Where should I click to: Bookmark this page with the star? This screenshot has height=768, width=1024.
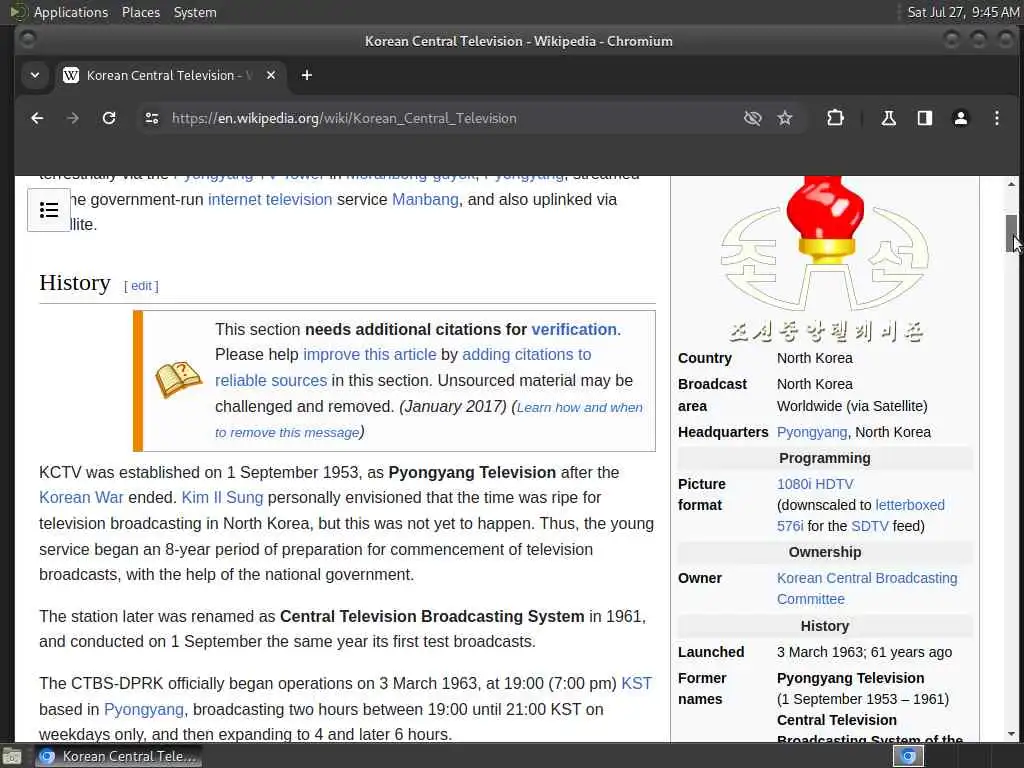[x=785, y=118]
